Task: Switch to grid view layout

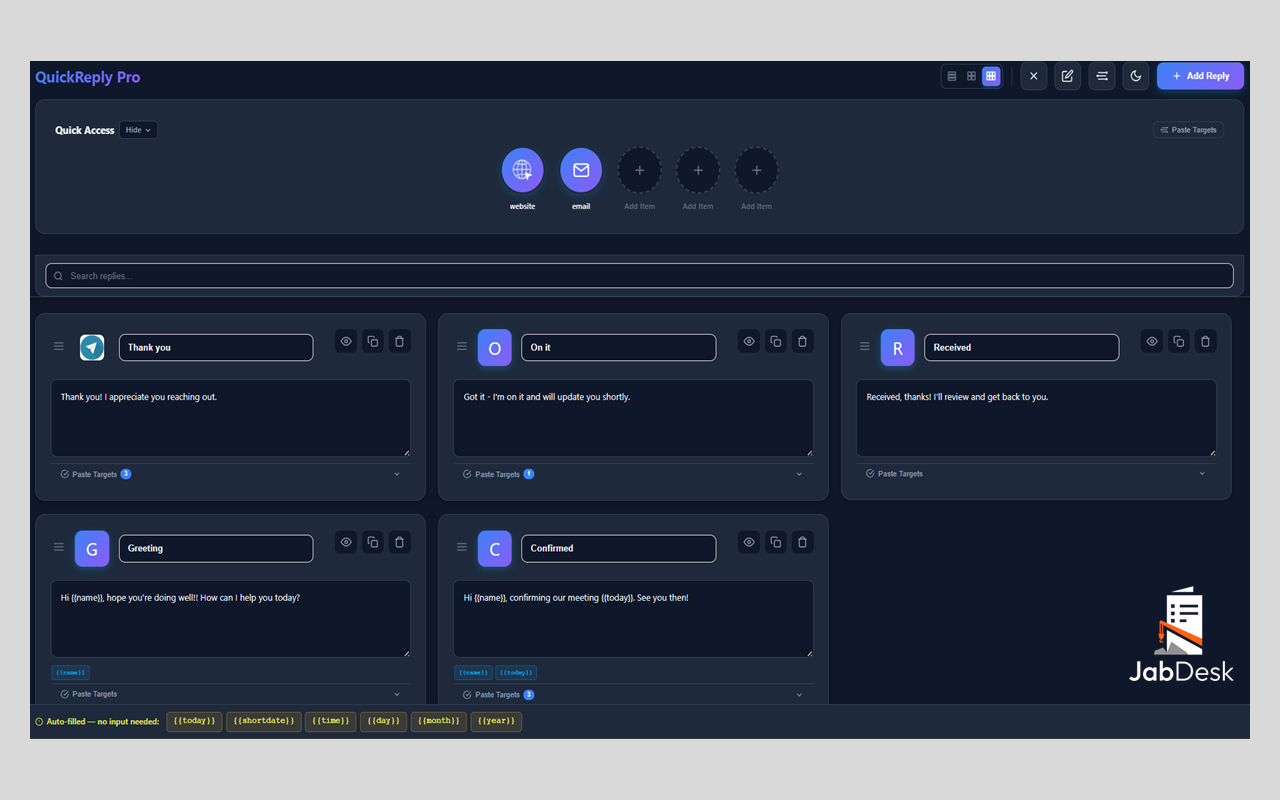Action: point(971,76)
